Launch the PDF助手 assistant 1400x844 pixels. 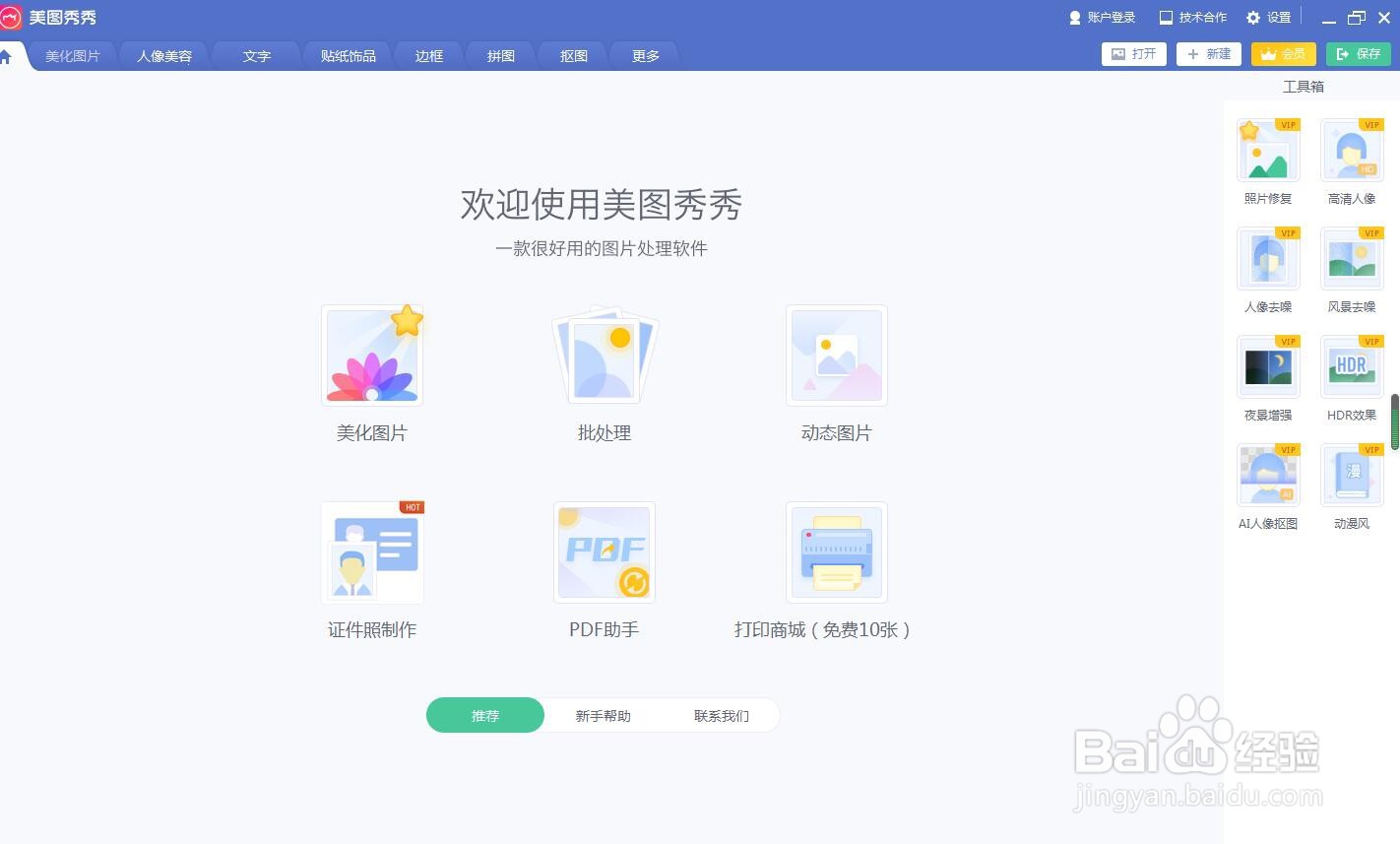coord(604,571)
